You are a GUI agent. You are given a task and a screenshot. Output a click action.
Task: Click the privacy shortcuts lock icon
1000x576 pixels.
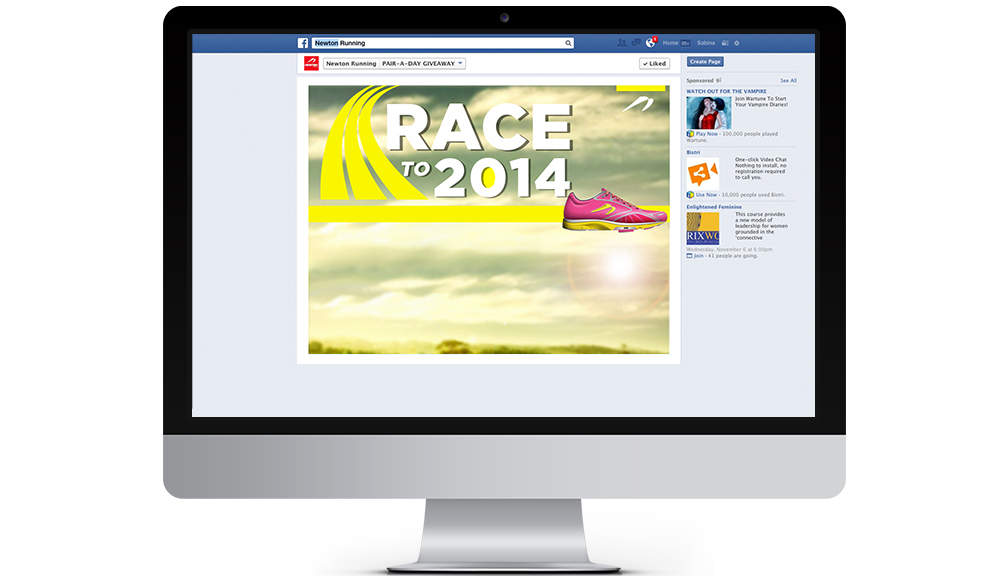point(724,43)
